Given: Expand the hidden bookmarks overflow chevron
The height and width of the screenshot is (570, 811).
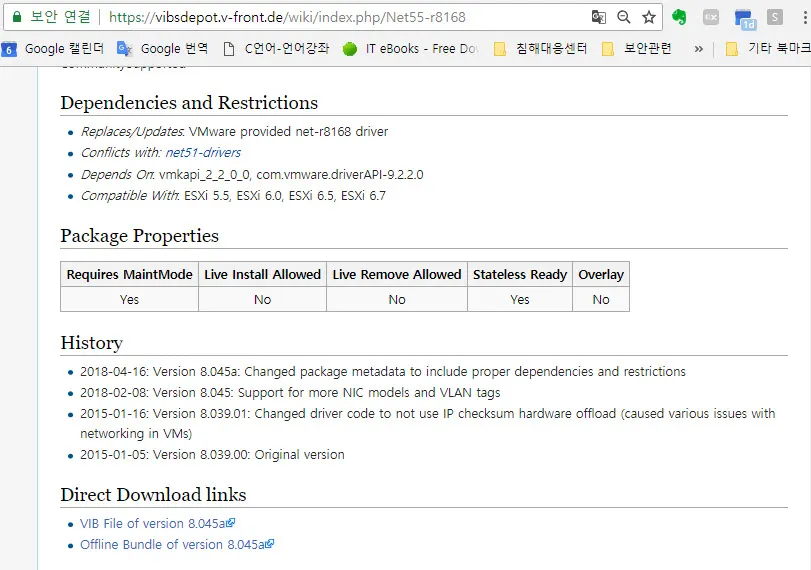Looking at the screenshot, I should click(698, 48).
